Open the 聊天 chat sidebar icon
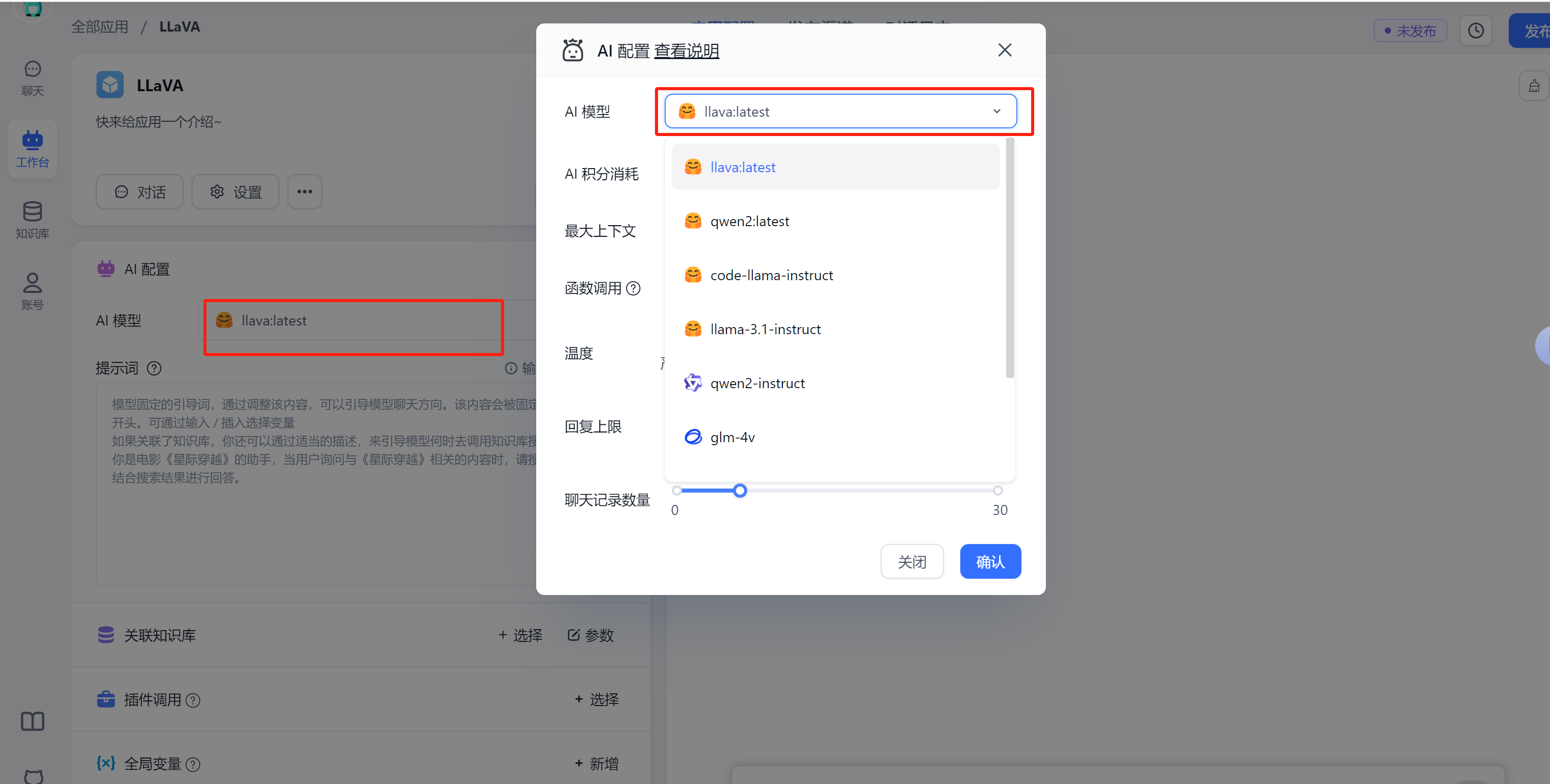The image size is (1550, 784). pos(33,78)
